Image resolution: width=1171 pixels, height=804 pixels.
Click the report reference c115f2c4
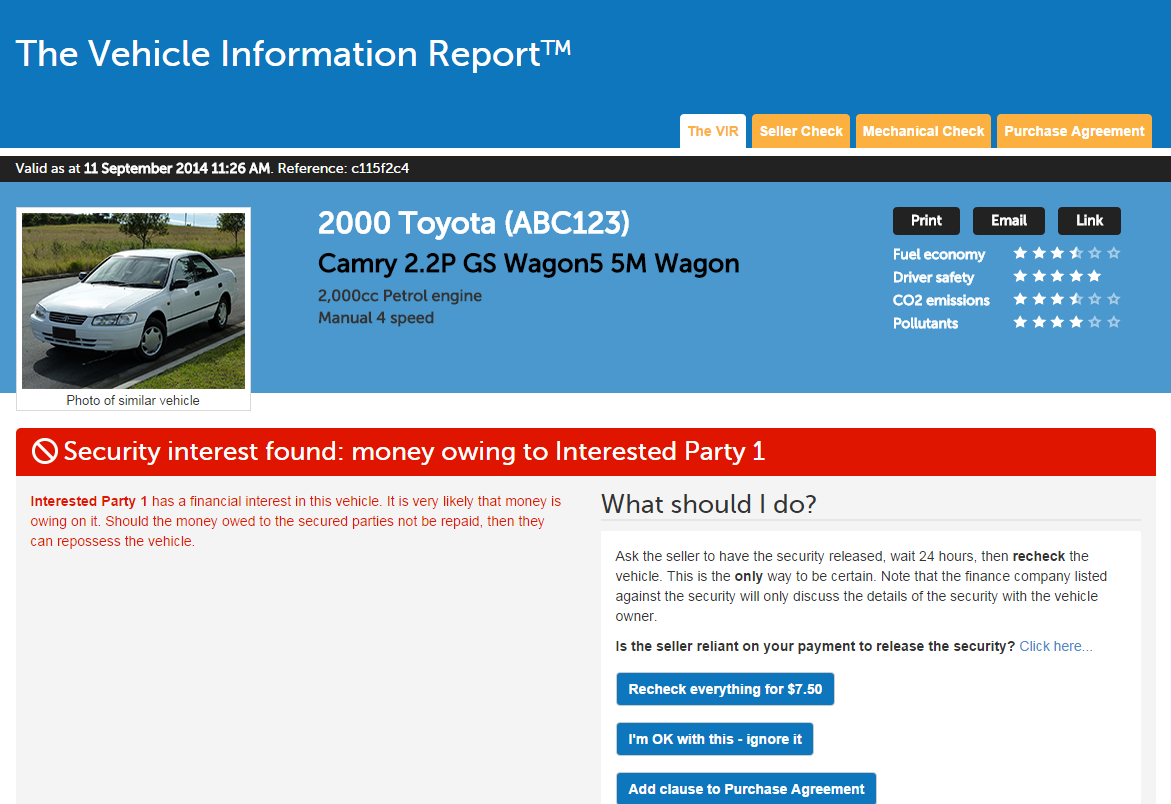tap(380, 169)
